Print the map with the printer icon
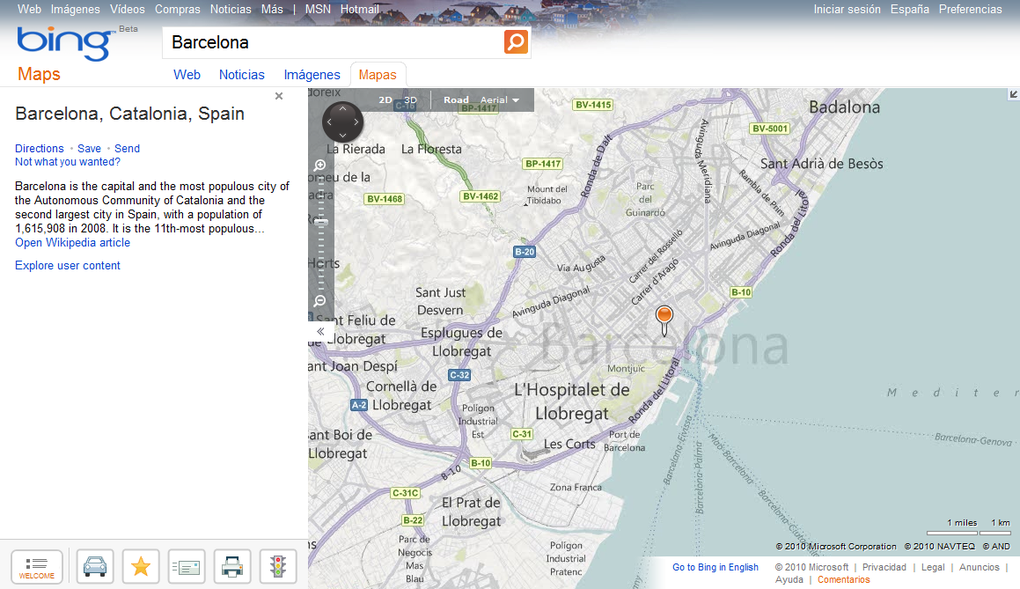 (x=232, y=566)
